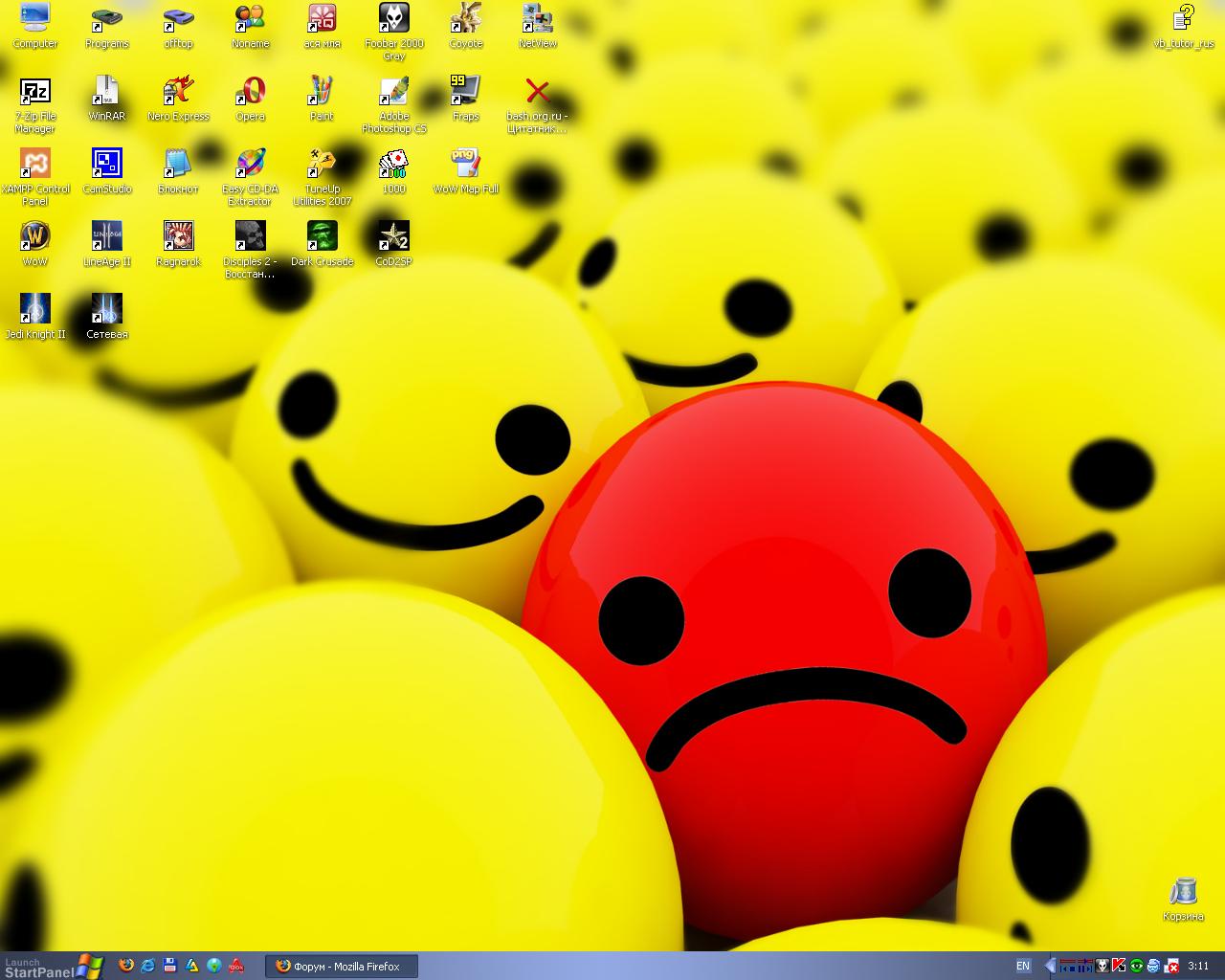Launch Firefox from quick launch bar
Screen dimensions: 1225x980
tap(126, 966)
